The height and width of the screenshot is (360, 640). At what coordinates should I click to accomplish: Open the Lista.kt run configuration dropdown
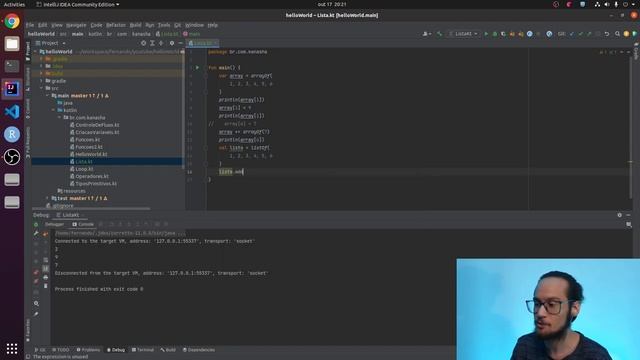pos(463,34)
